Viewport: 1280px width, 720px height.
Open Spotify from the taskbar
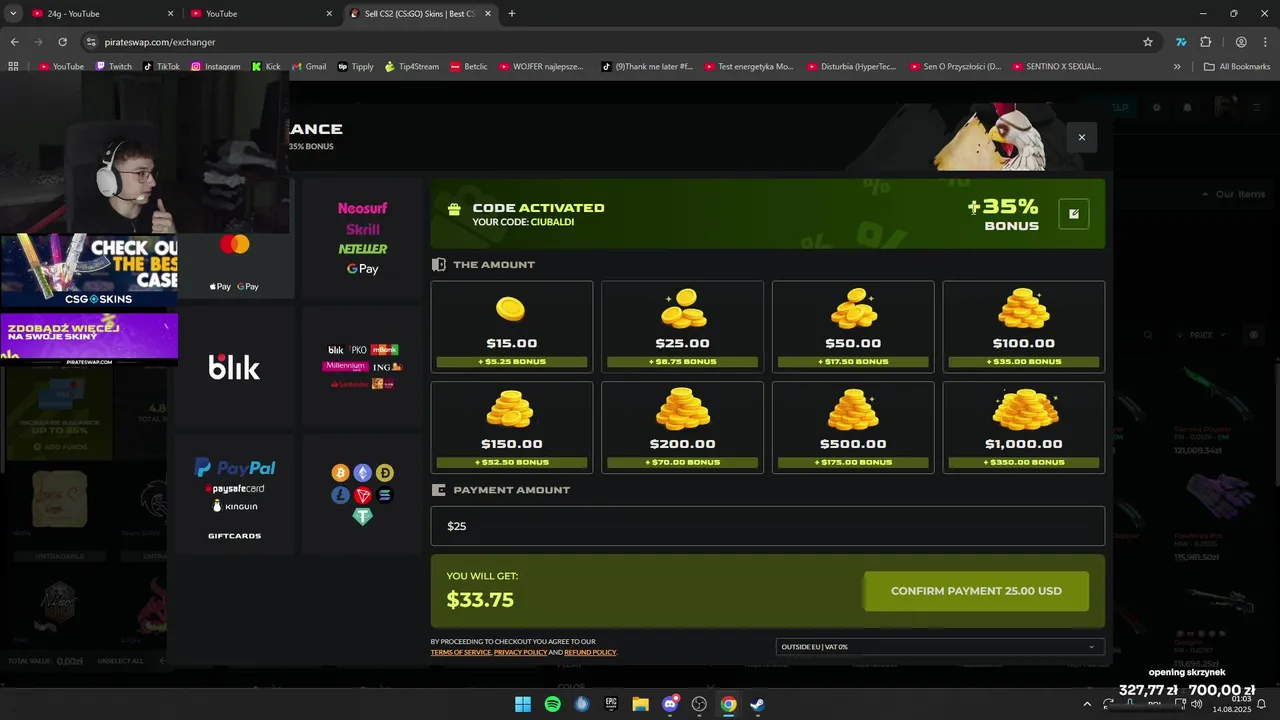(552, 704)
